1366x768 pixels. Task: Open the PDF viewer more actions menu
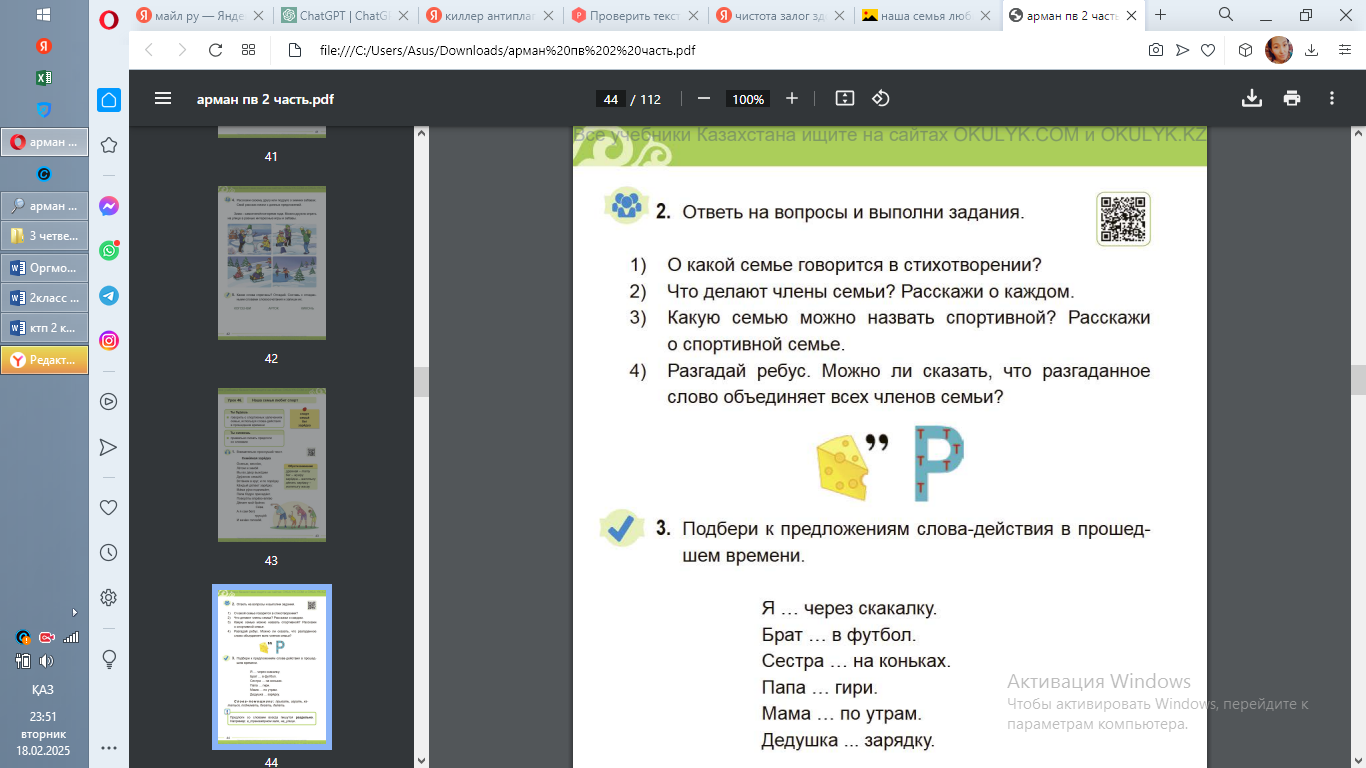(x=1332, y=99)
